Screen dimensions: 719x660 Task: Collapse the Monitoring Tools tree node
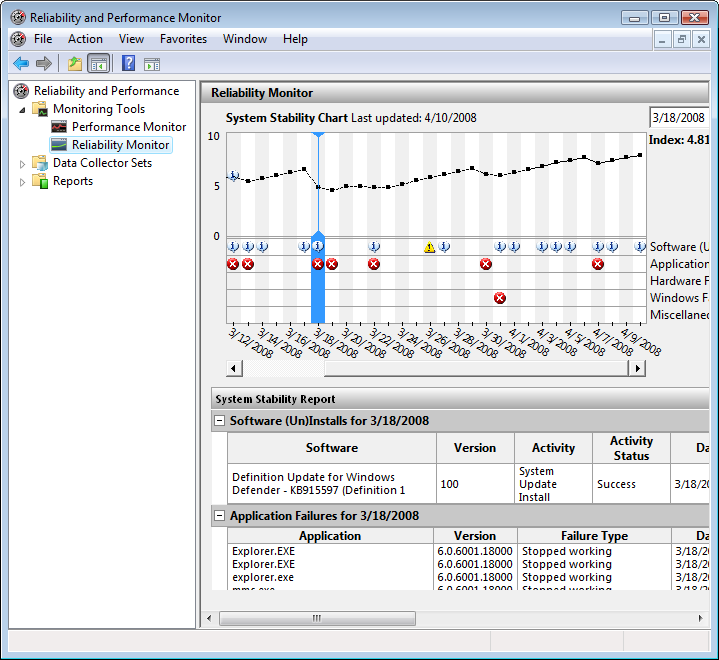pyautogui.click(x=22, y=110)
